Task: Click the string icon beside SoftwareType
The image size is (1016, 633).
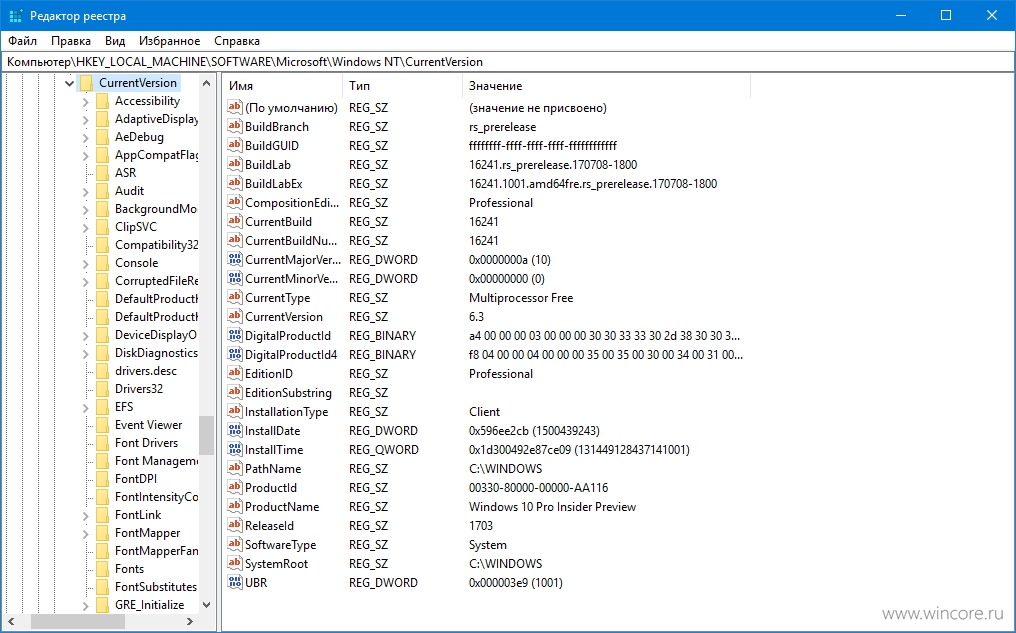Action: pyautogui.click(x=235, y=545)
